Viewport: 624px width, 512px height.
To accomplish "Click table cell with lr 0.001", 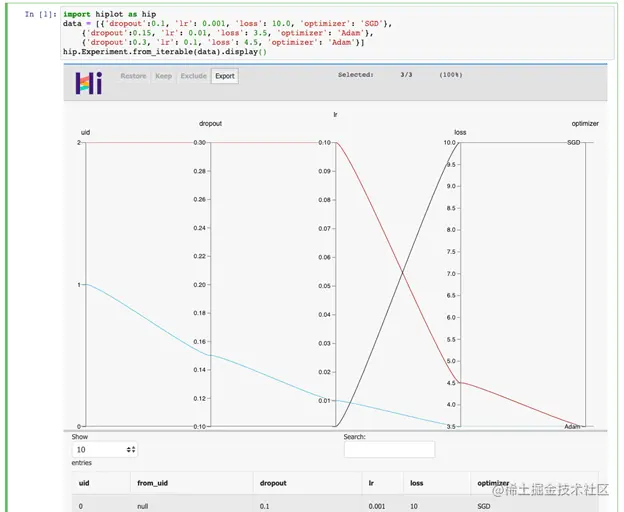I will (x=376, y=506).
